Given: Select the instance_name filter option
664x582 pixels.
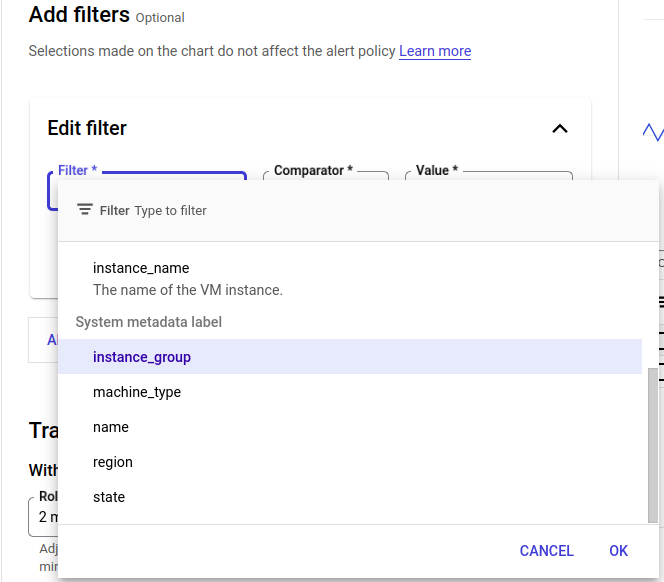Looking at the screenshot, I should tap(140, 268).
